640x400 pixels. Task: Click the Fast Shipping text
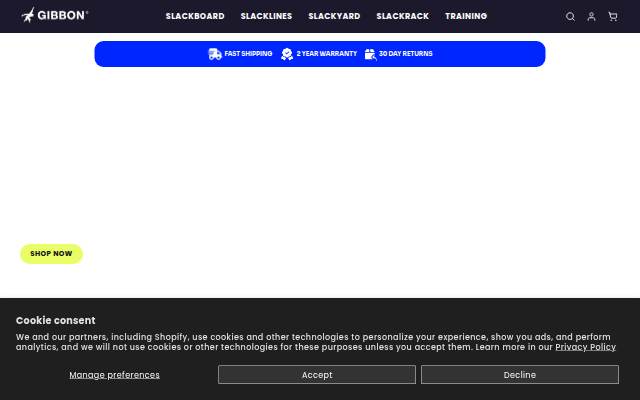click(248, 53)
